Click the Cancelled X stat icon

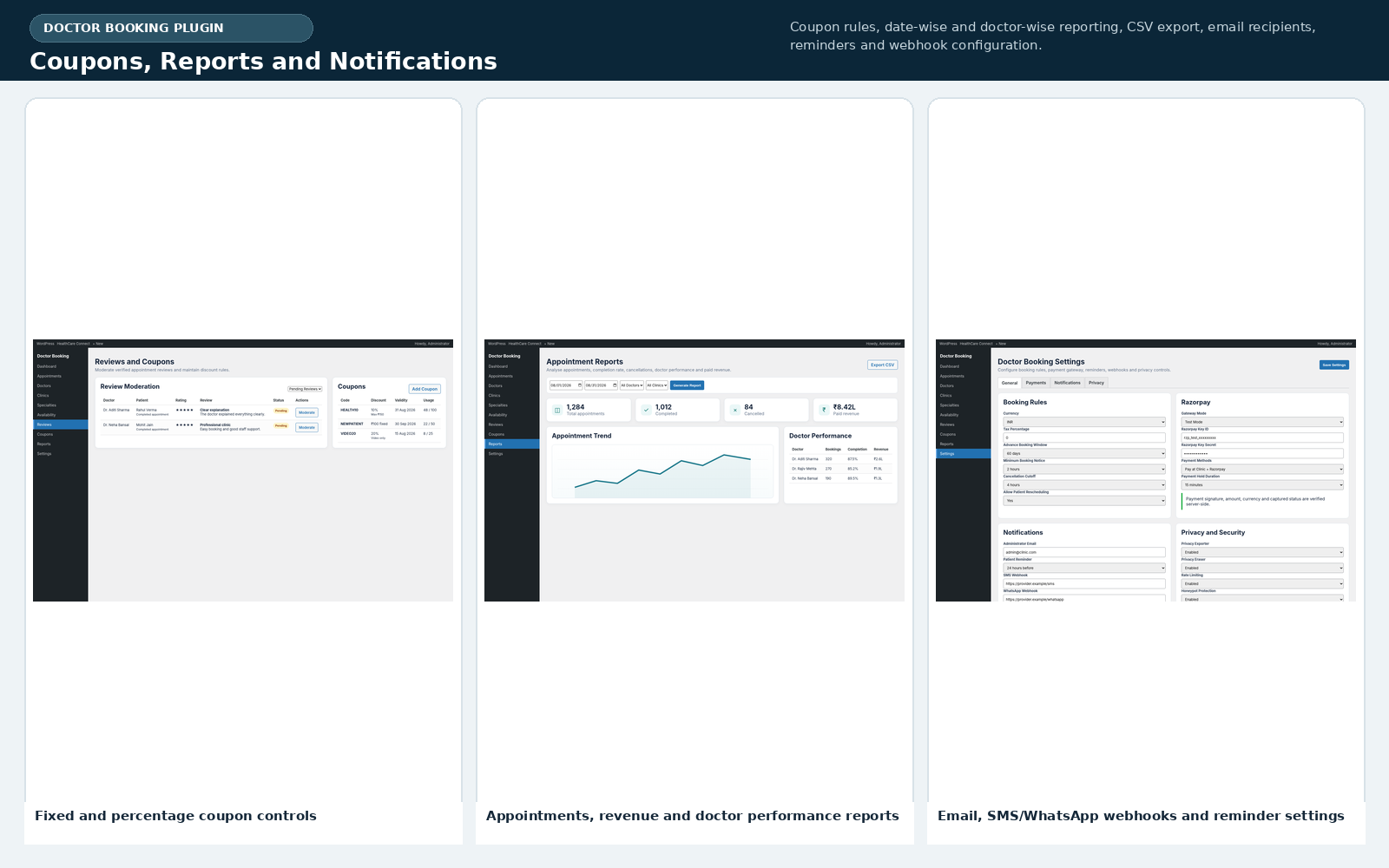pos(735,410)
